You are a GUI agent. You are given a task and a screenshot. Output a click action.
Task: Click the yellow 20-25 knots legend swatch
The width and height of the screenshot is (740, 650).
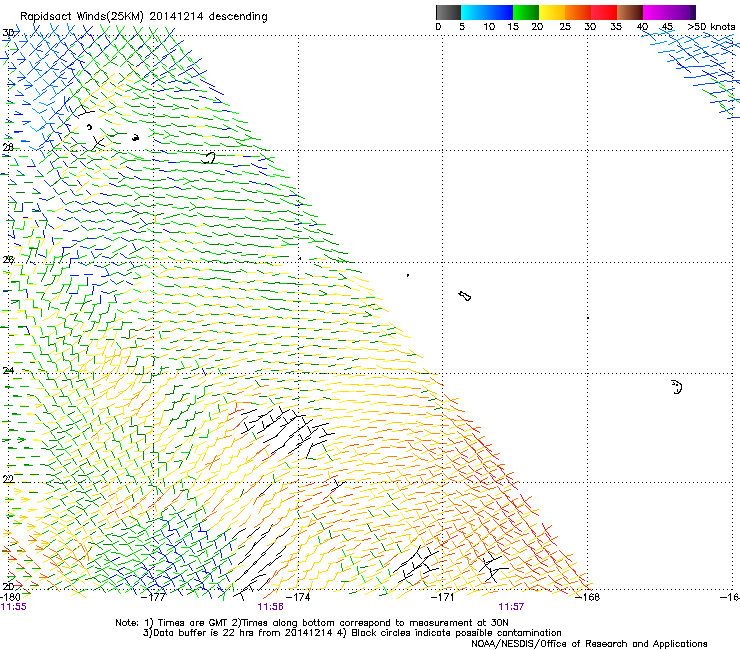tap(552, 12)
